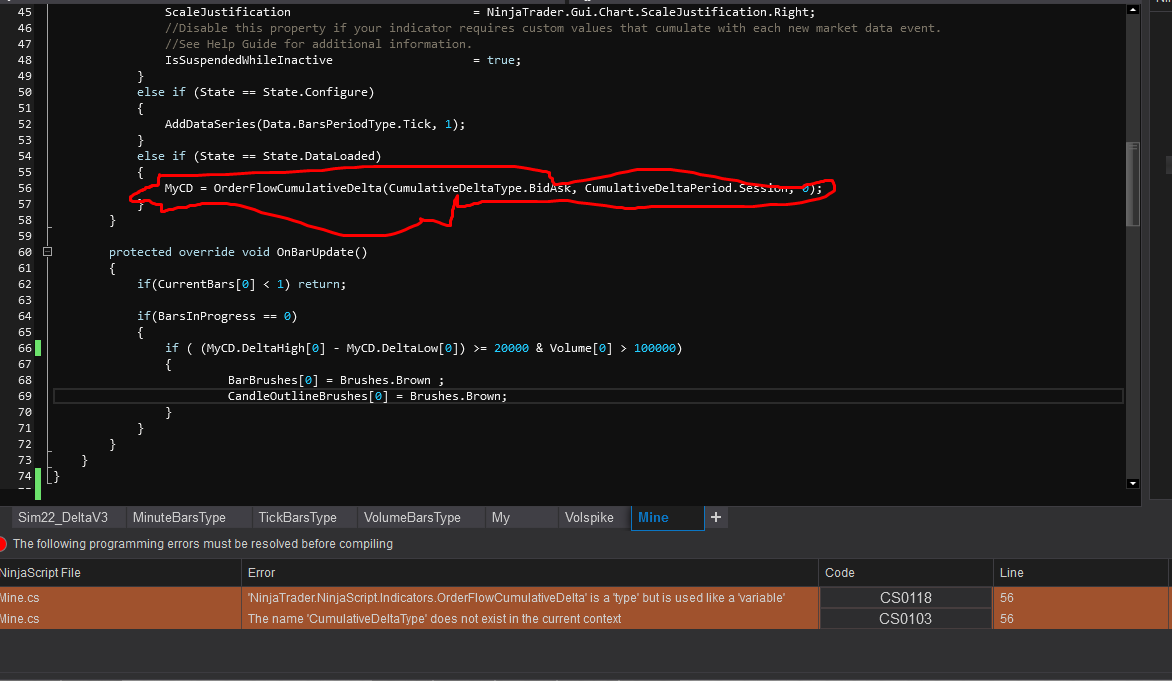Select the My script tab
This screenshot has height=681, width=1172.
click(501, 517)
